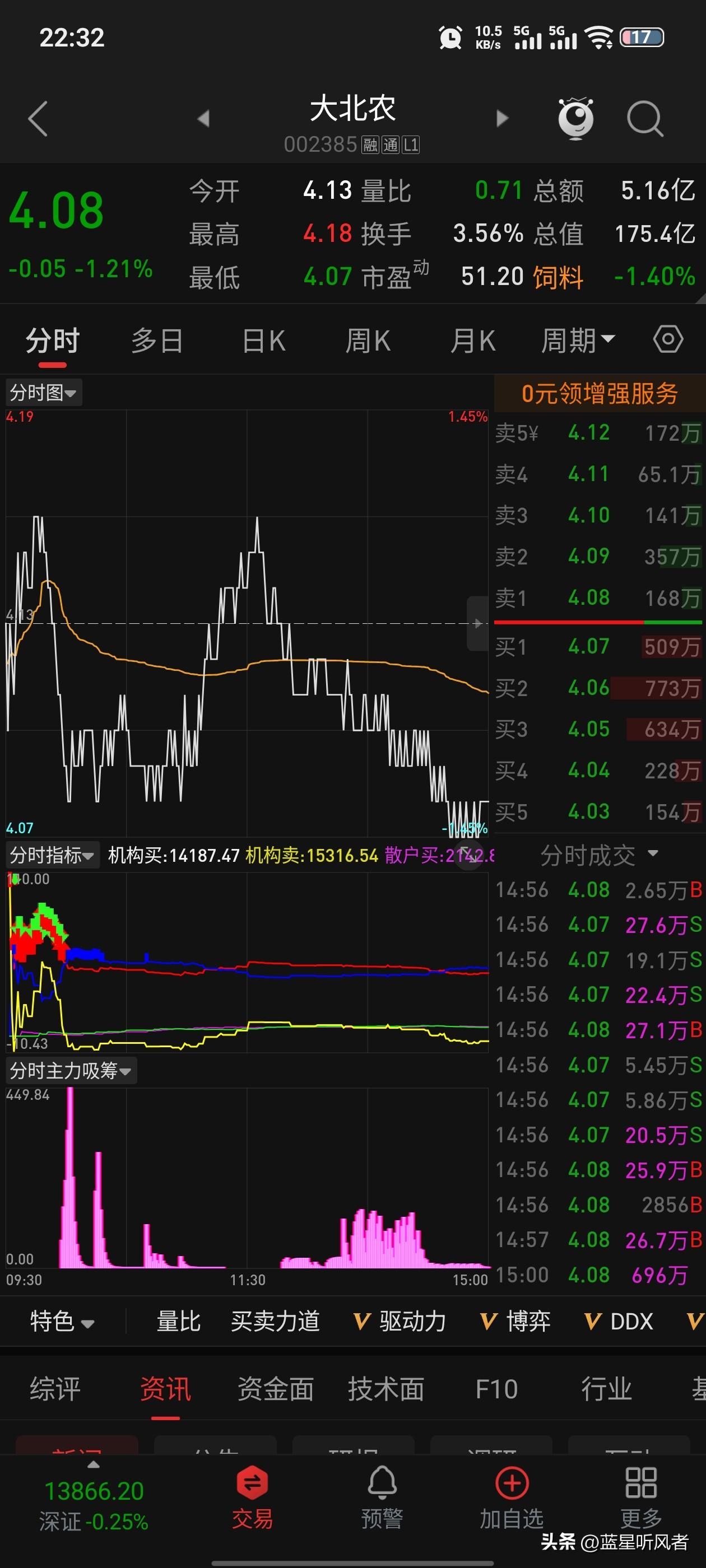Go to previous stock with left triangle

(203, 118)
